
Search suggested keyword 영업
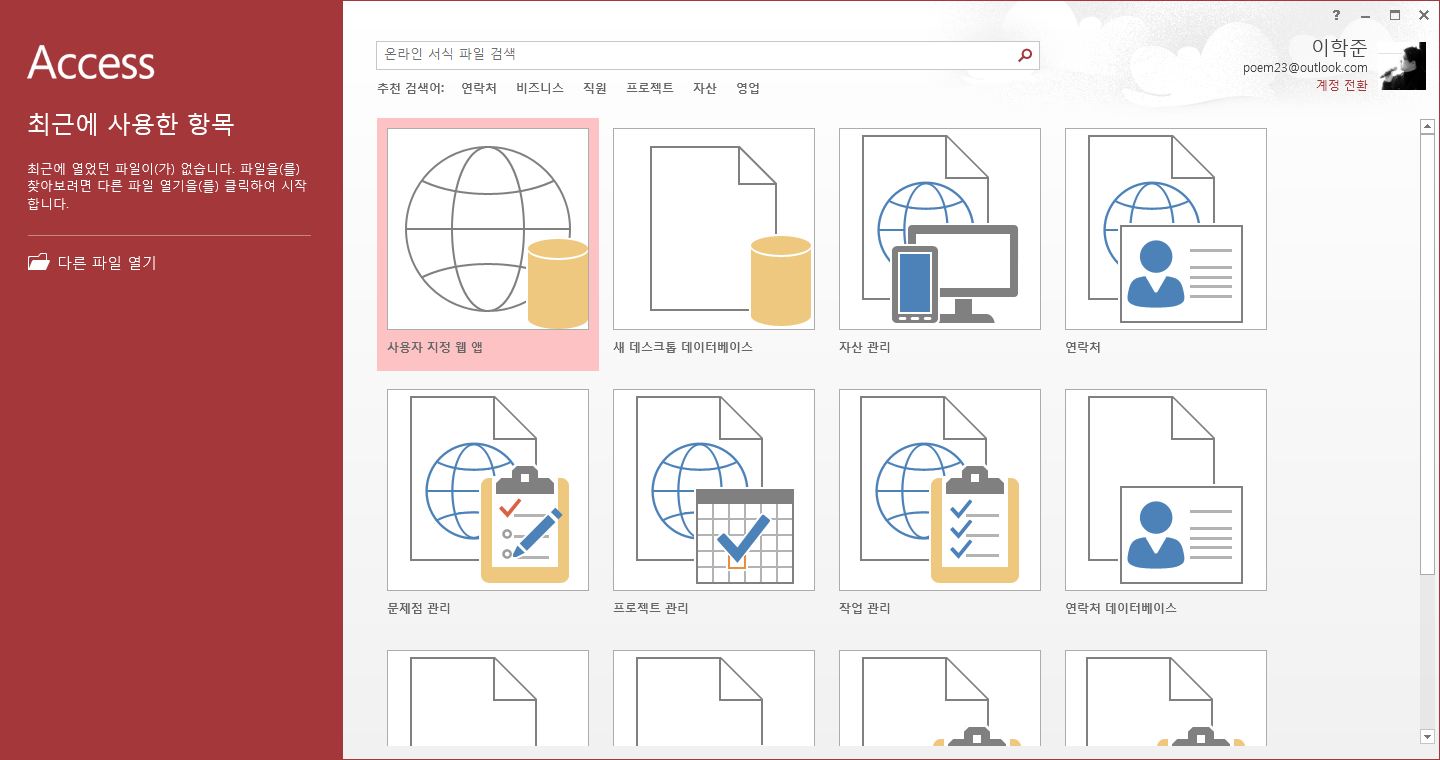748,88
